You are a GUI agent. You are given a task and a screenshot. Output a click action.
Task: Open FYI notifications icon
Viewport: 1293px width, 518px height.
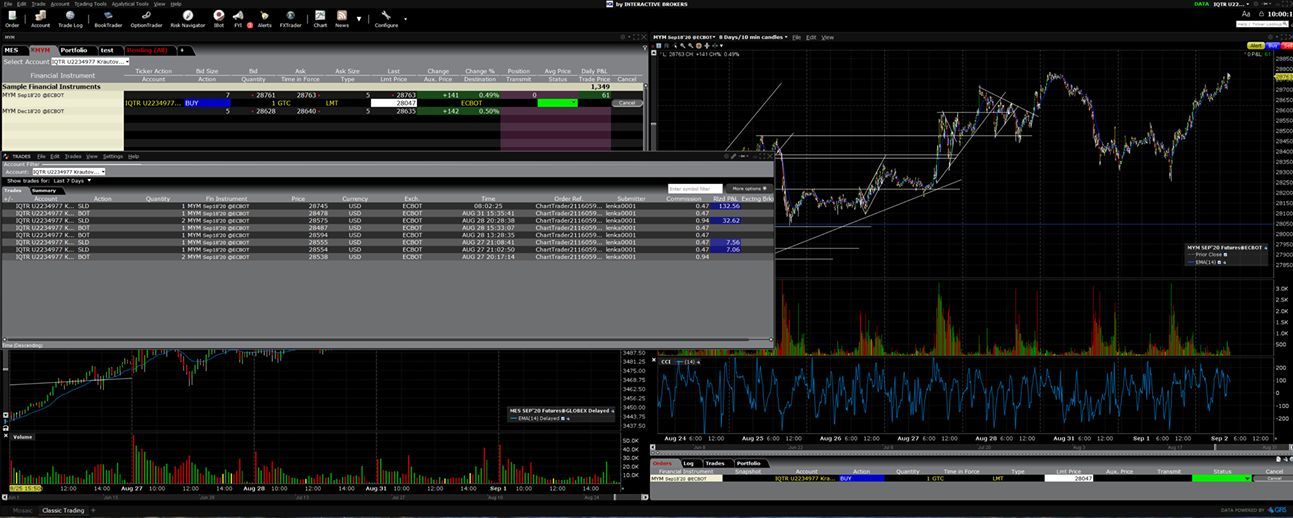click(239, 19)
